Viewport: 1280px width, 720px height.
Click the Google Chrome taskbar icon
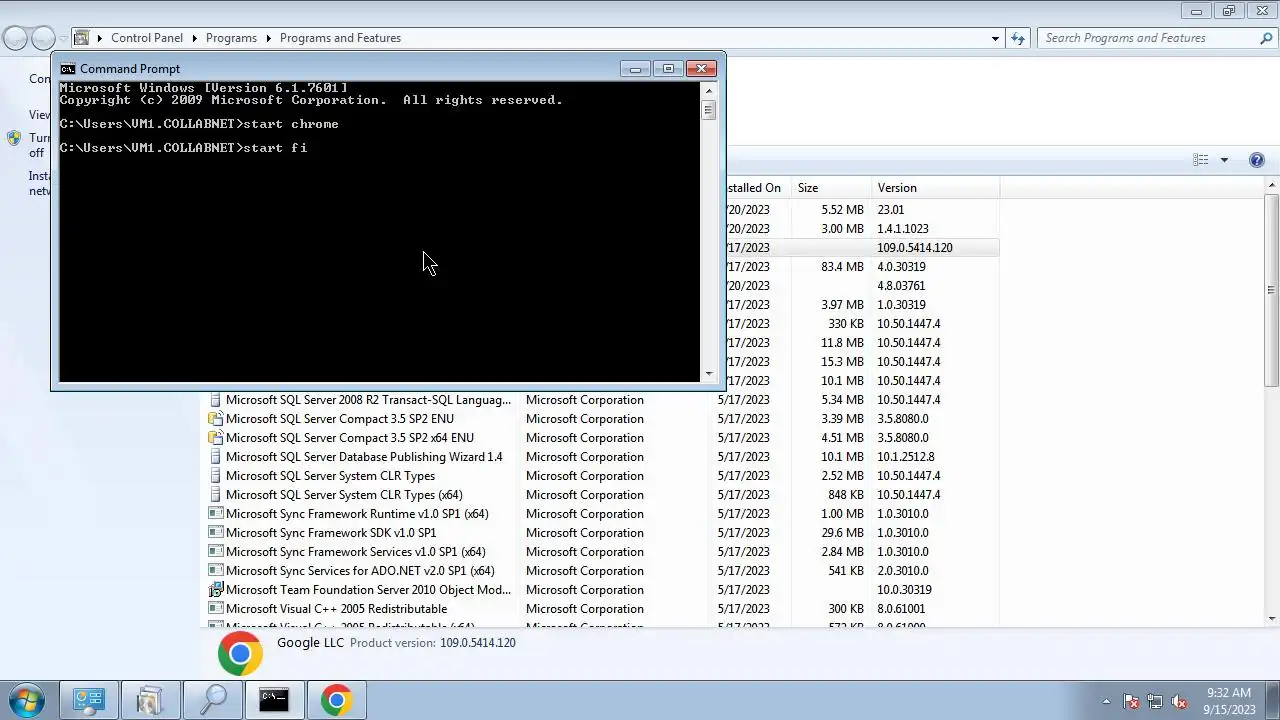pyautogui.click(x=336, y=700)
